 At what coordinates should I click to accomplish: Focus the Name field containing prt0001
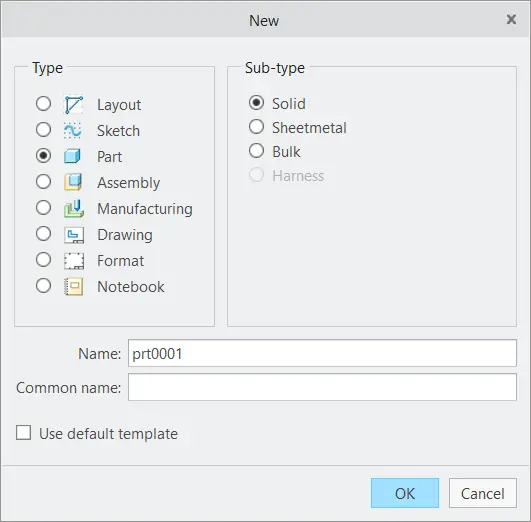322,353
